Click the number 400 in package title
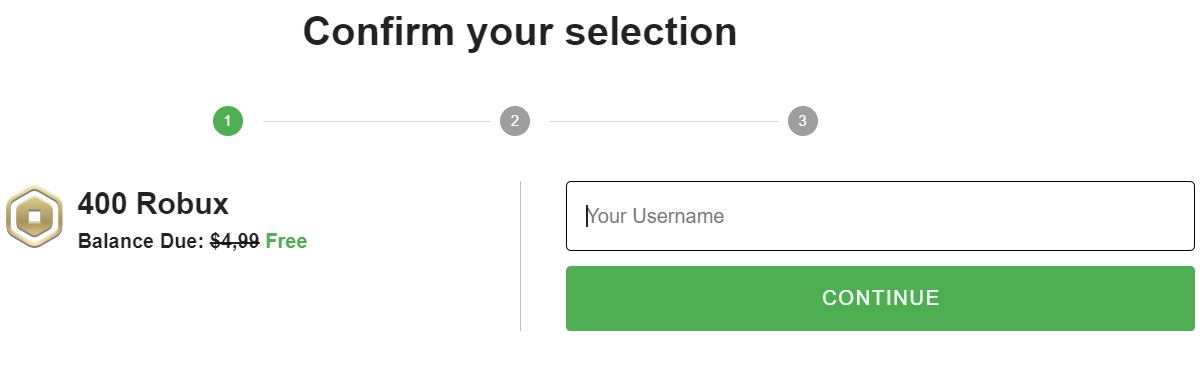Screen dimensions: 1204x367 tap(102, 204)
